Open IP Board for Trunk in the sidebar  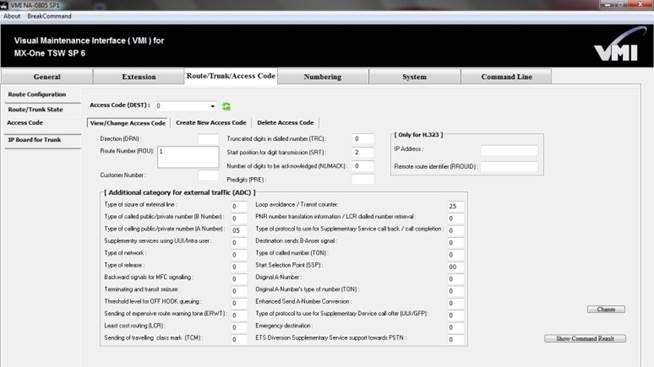pyautogui.click(x=35, y=140)
